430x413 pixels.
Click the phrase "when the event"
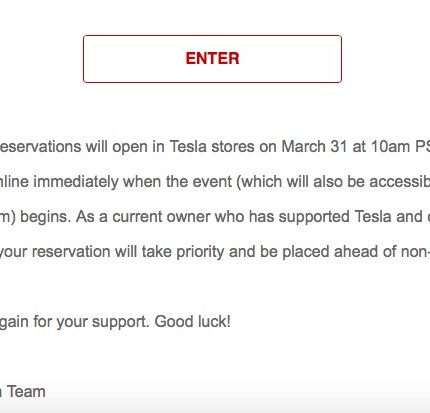point(178,182)
